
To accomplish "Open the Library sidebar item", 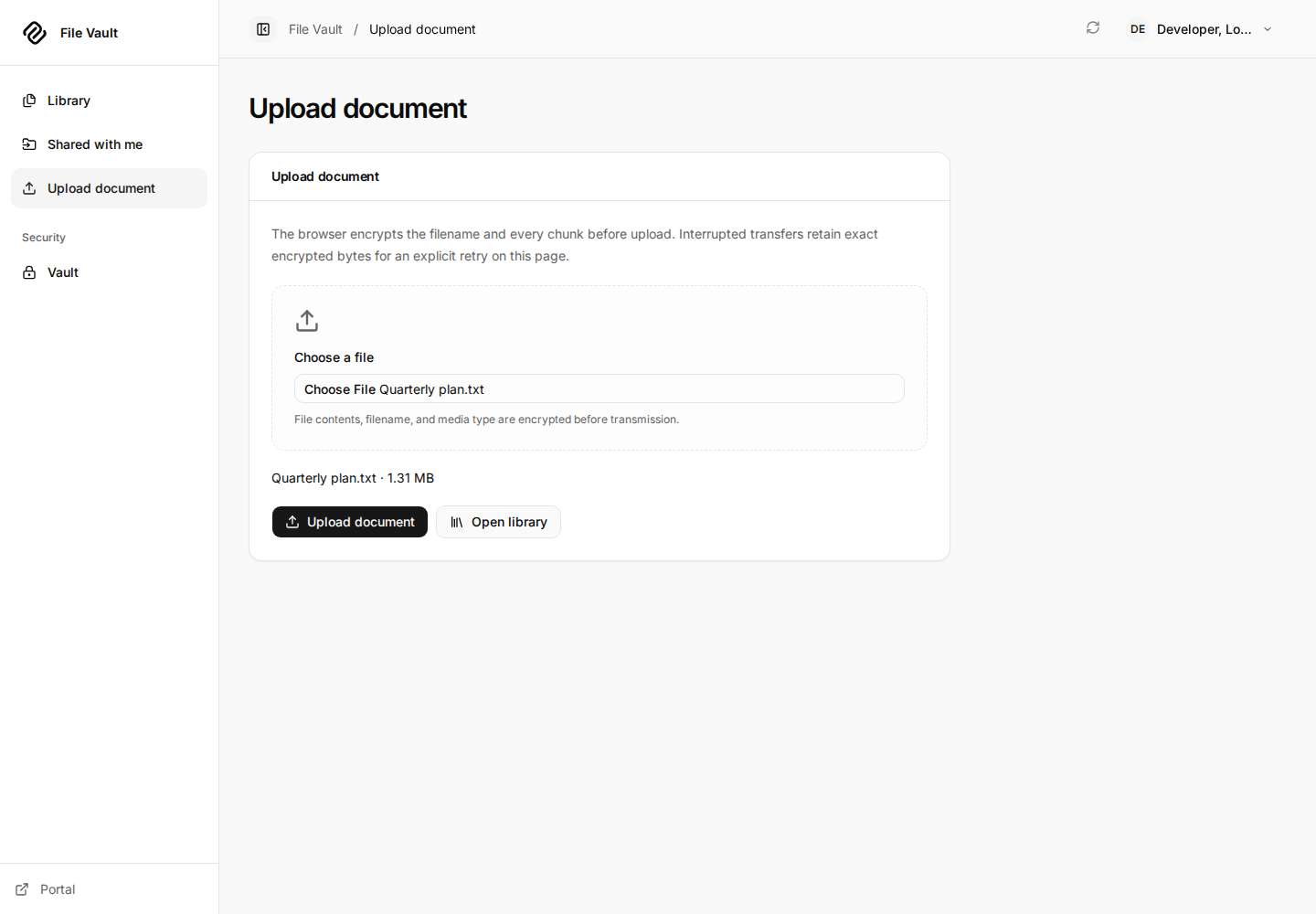I will click(109, 101).
